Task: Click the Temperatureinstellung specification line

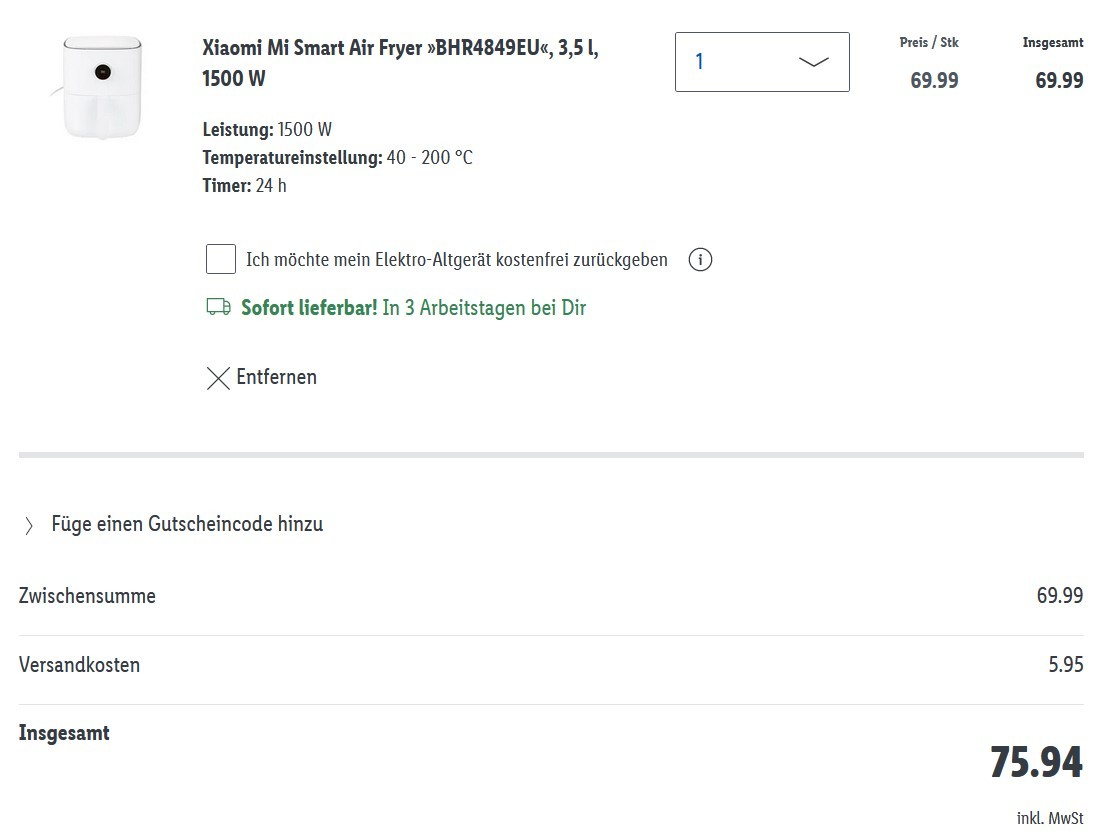Action: 337,157
